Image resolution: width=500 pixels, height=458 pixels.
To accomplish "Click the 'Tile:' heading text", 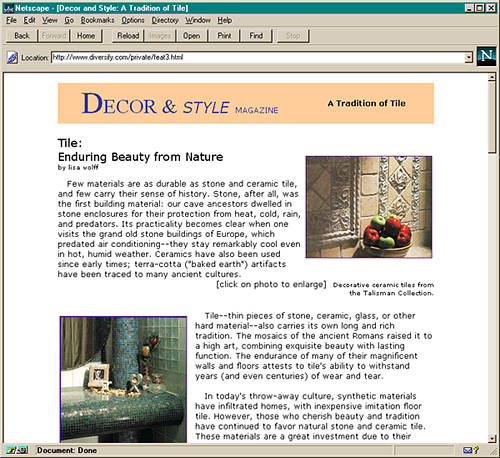I will [x=70, y=143].
